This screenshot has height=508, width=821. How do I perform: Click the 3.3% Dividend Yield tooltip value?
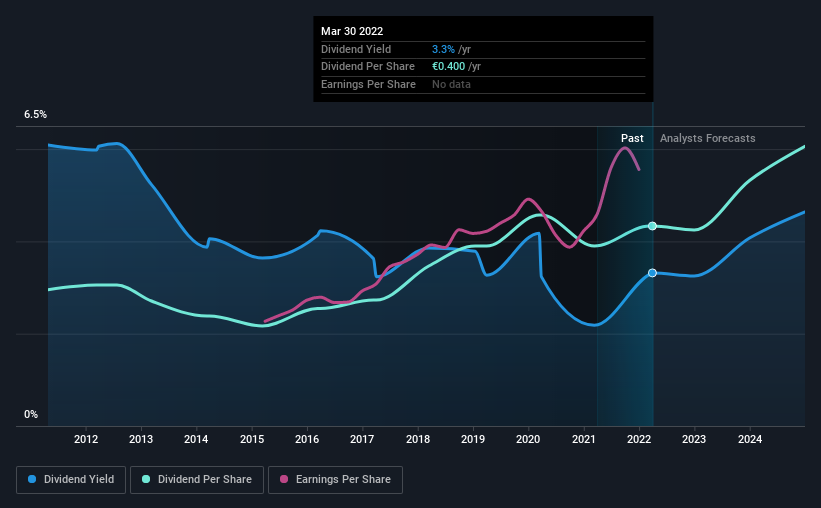(443, 49)
